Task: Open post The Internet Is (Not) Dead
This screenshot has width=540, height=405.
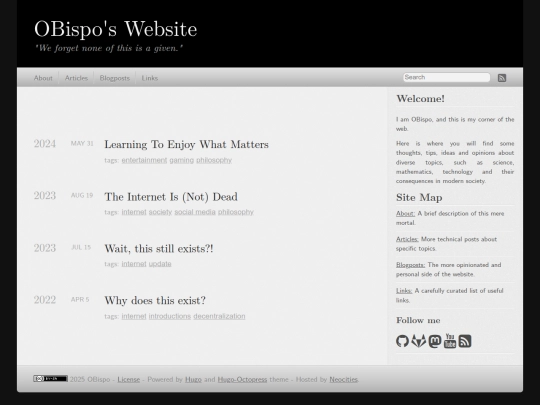Action: click(x=171, y=197)
